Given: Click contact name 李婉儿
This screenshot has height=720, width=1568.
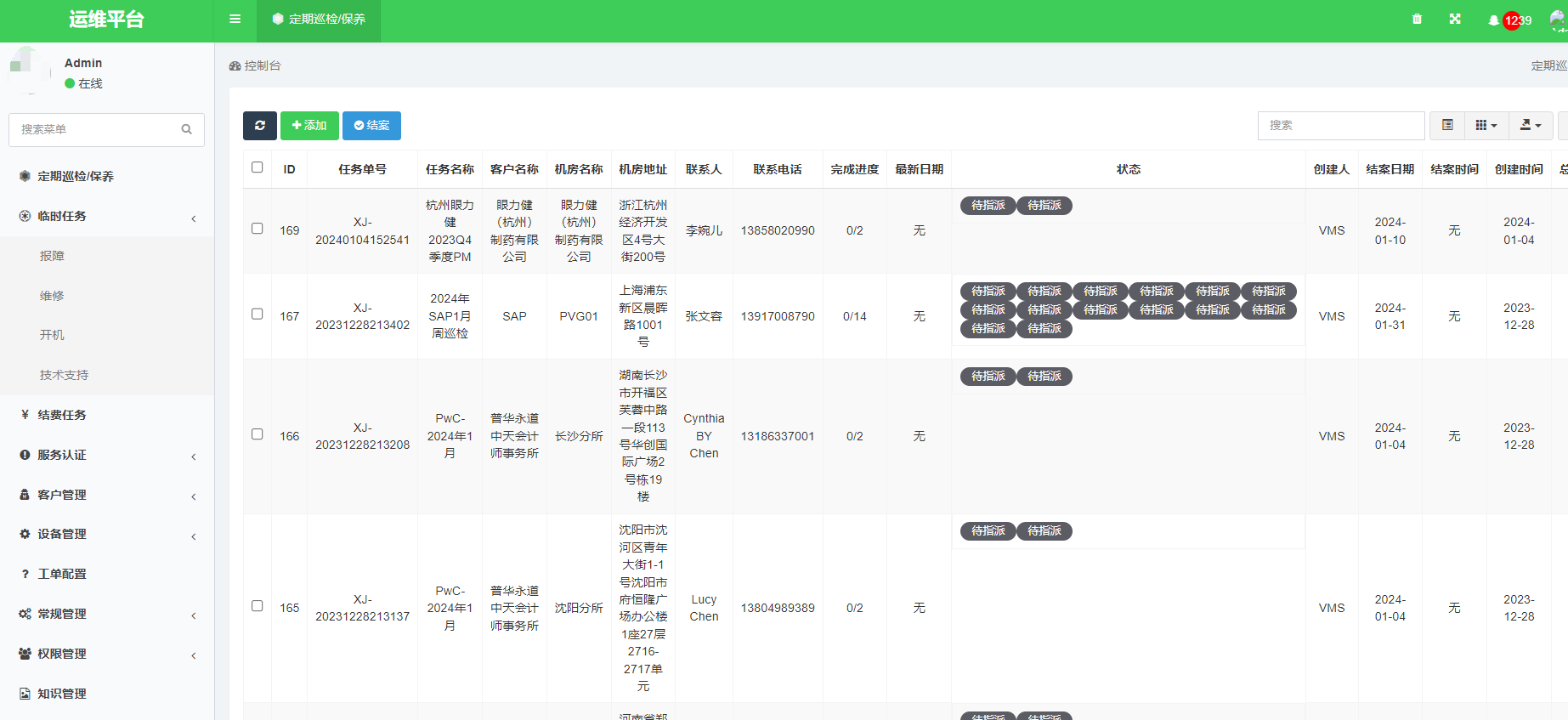Looking at the screenshot, I should pyautogui.click(x=704, y=230).
